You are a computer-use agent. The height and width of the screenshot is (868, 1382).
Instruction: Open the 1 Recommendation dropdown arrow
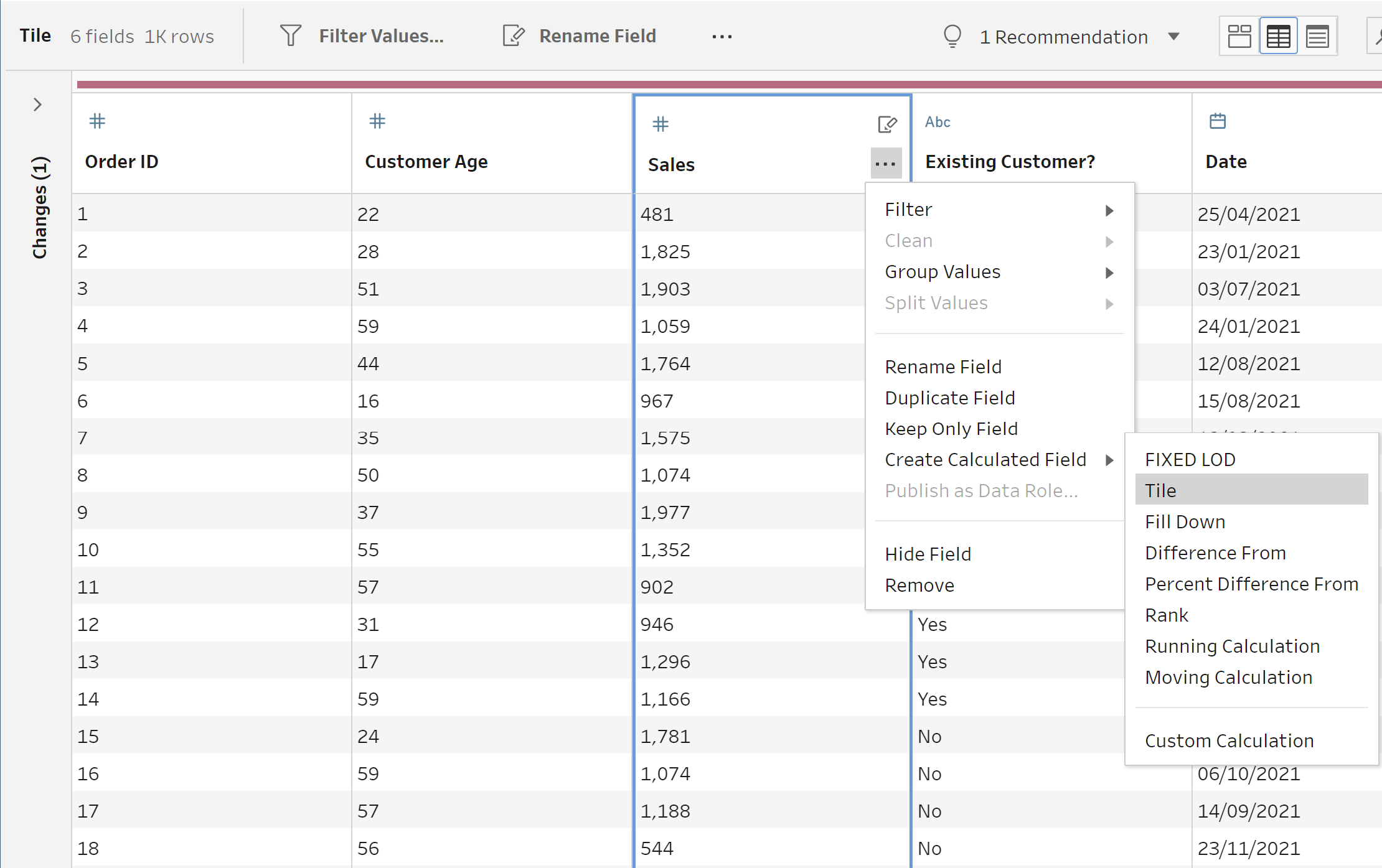tap(1173, 36)
